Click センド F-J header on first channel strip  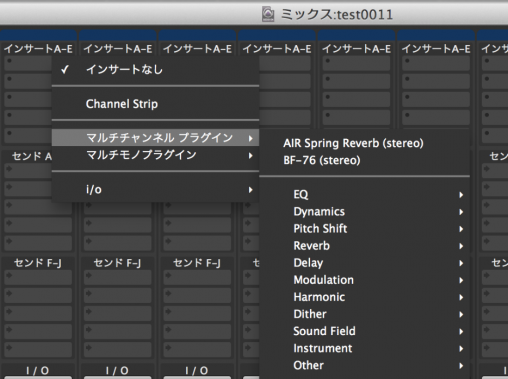(38, 263)
